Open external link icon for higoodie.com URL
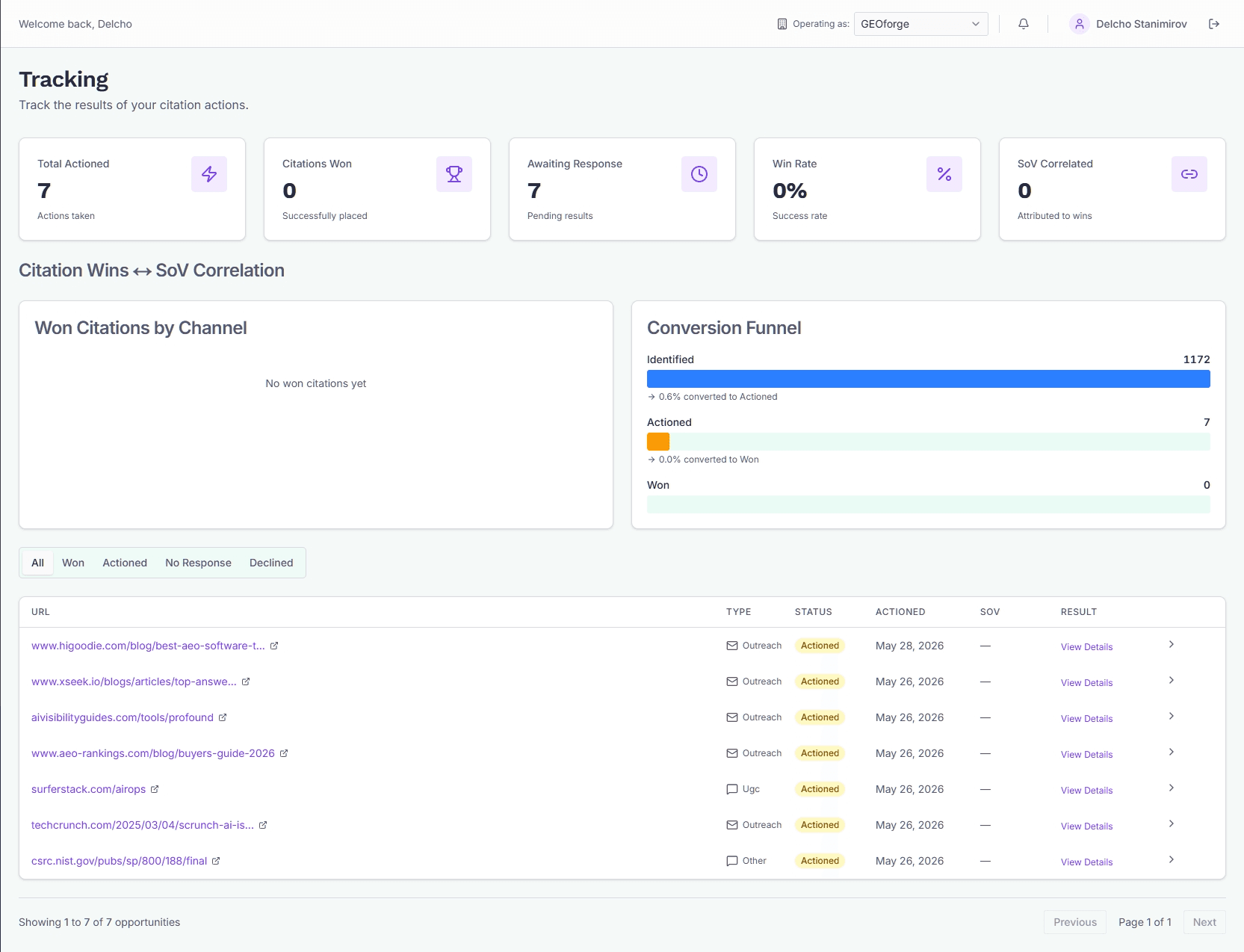 [x=274, y=646]
